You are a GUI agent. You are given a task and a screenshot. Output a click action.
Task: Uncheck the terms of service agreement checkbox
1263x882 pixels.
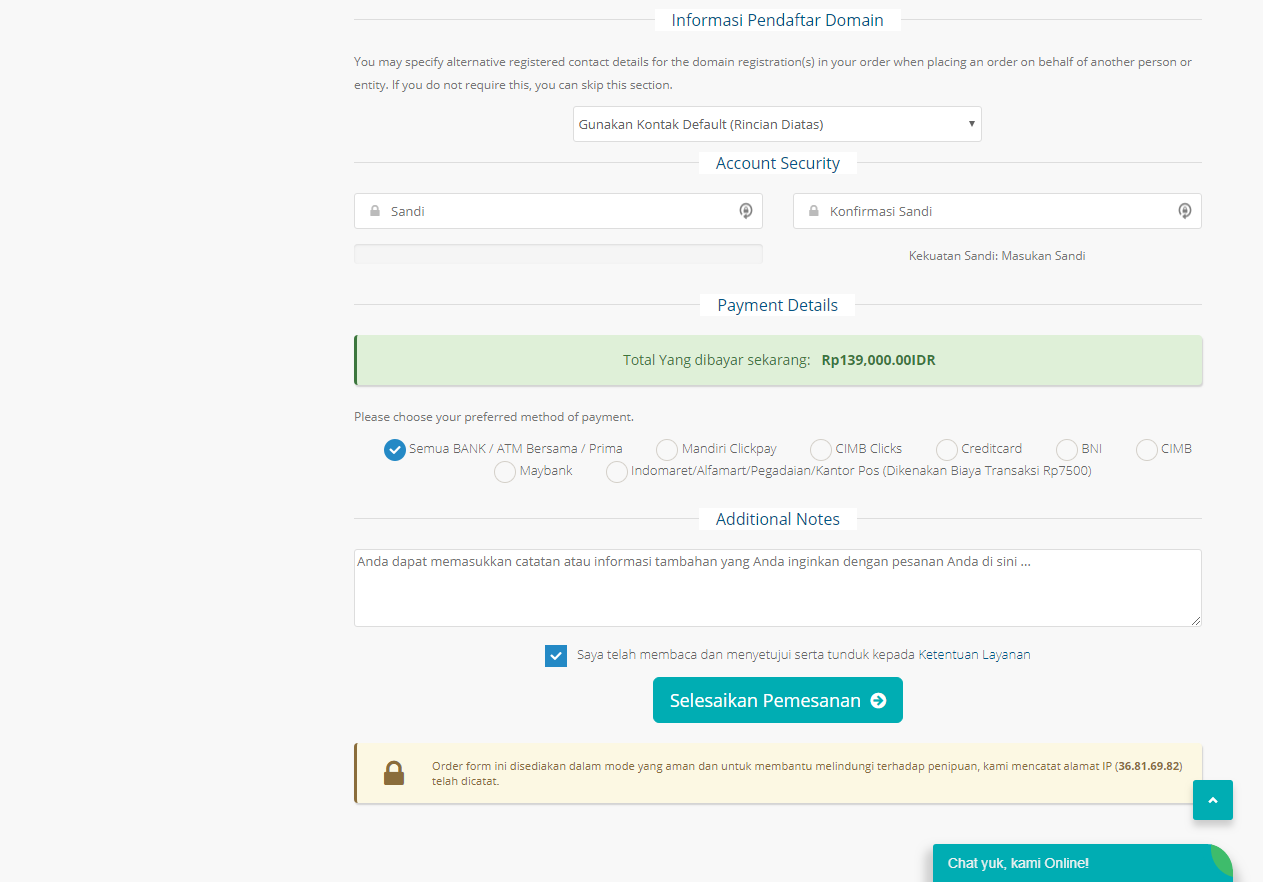(x=556, y=656)
